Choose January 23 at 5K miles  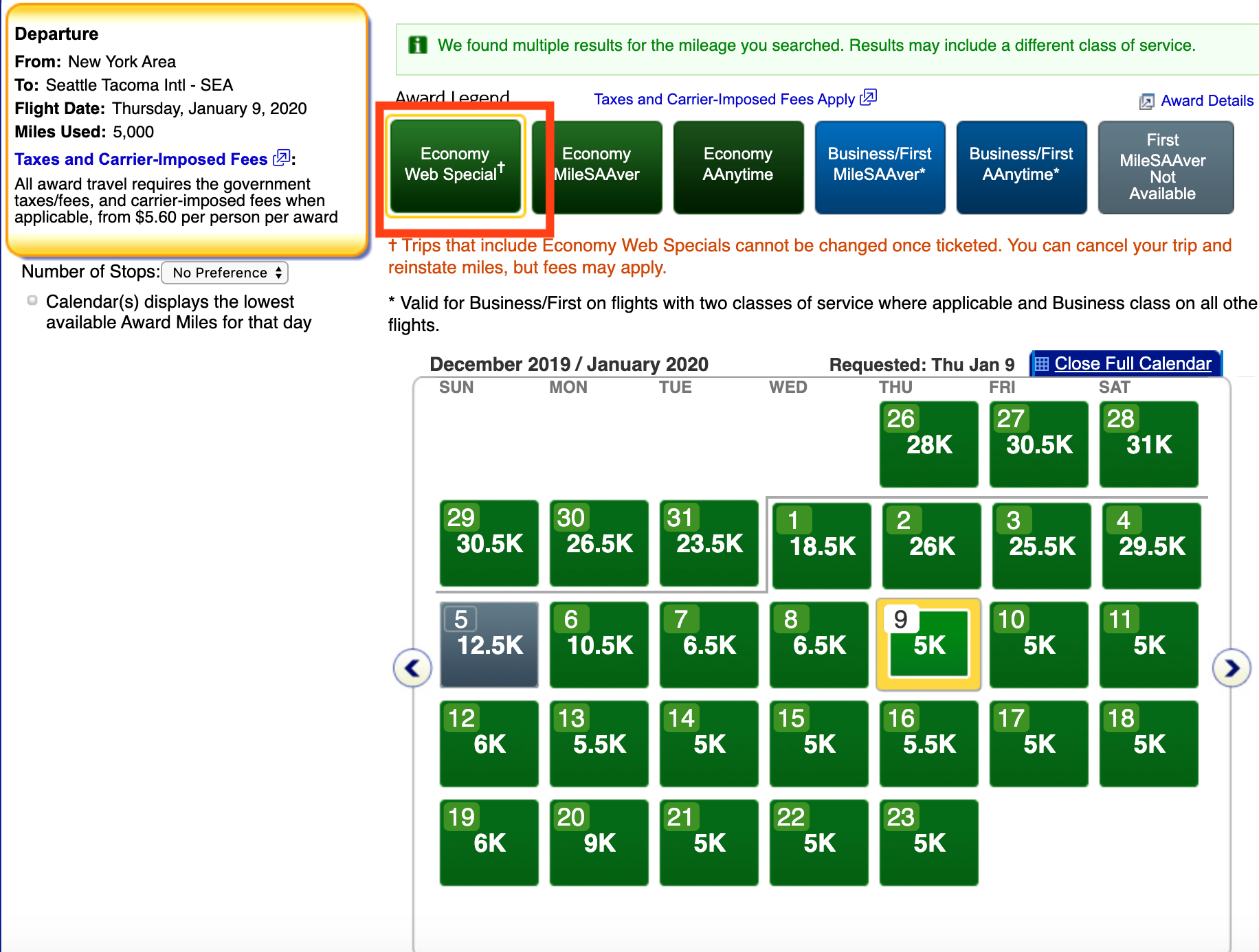pyautogui.click(x=928, y=843)
